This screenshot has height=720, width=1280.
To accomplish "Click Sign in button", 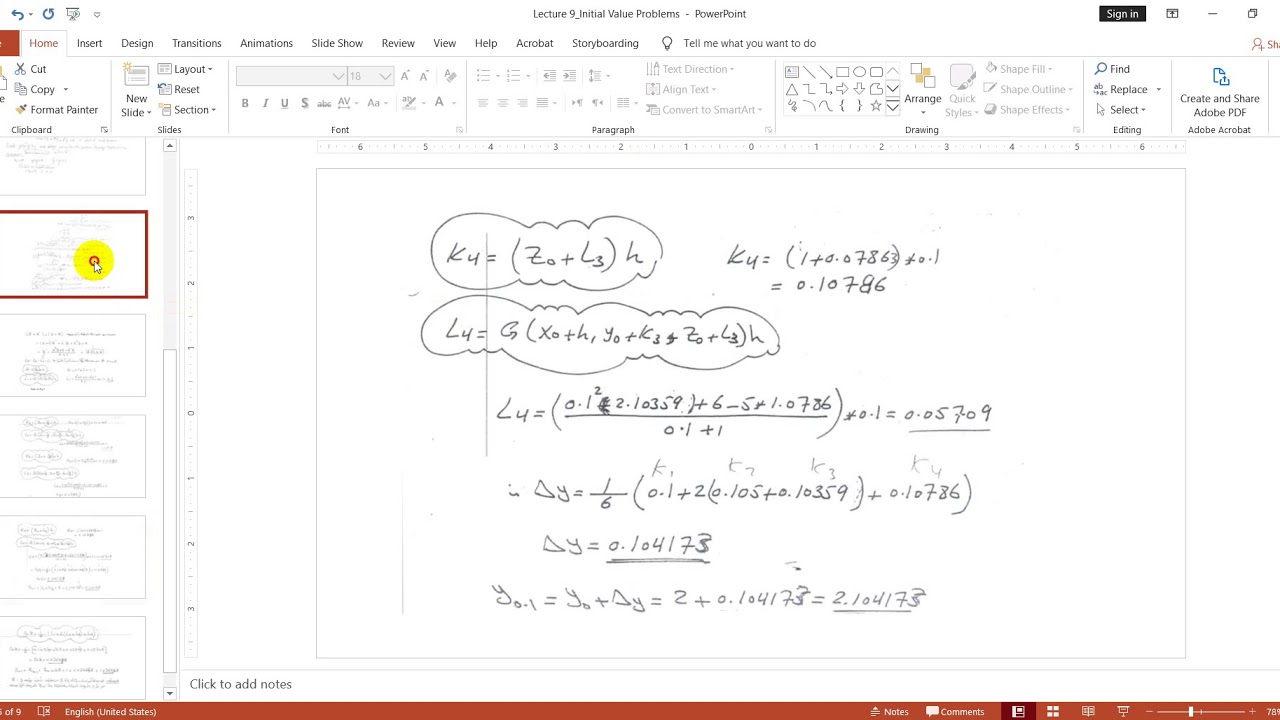I will (x=1122, y=14).
